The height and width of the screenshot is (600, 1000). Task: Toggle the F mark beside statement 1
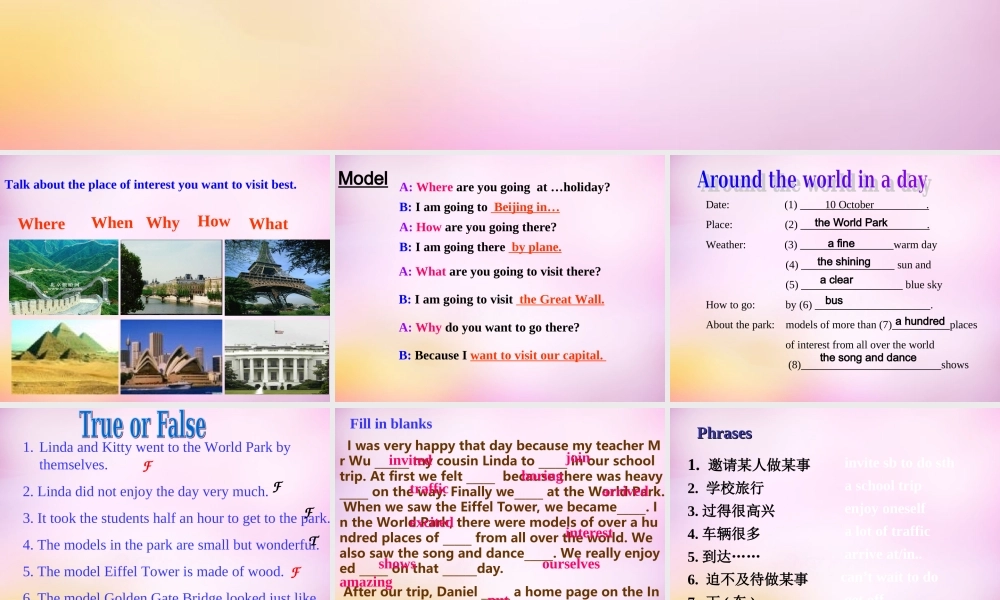point(147,466)
